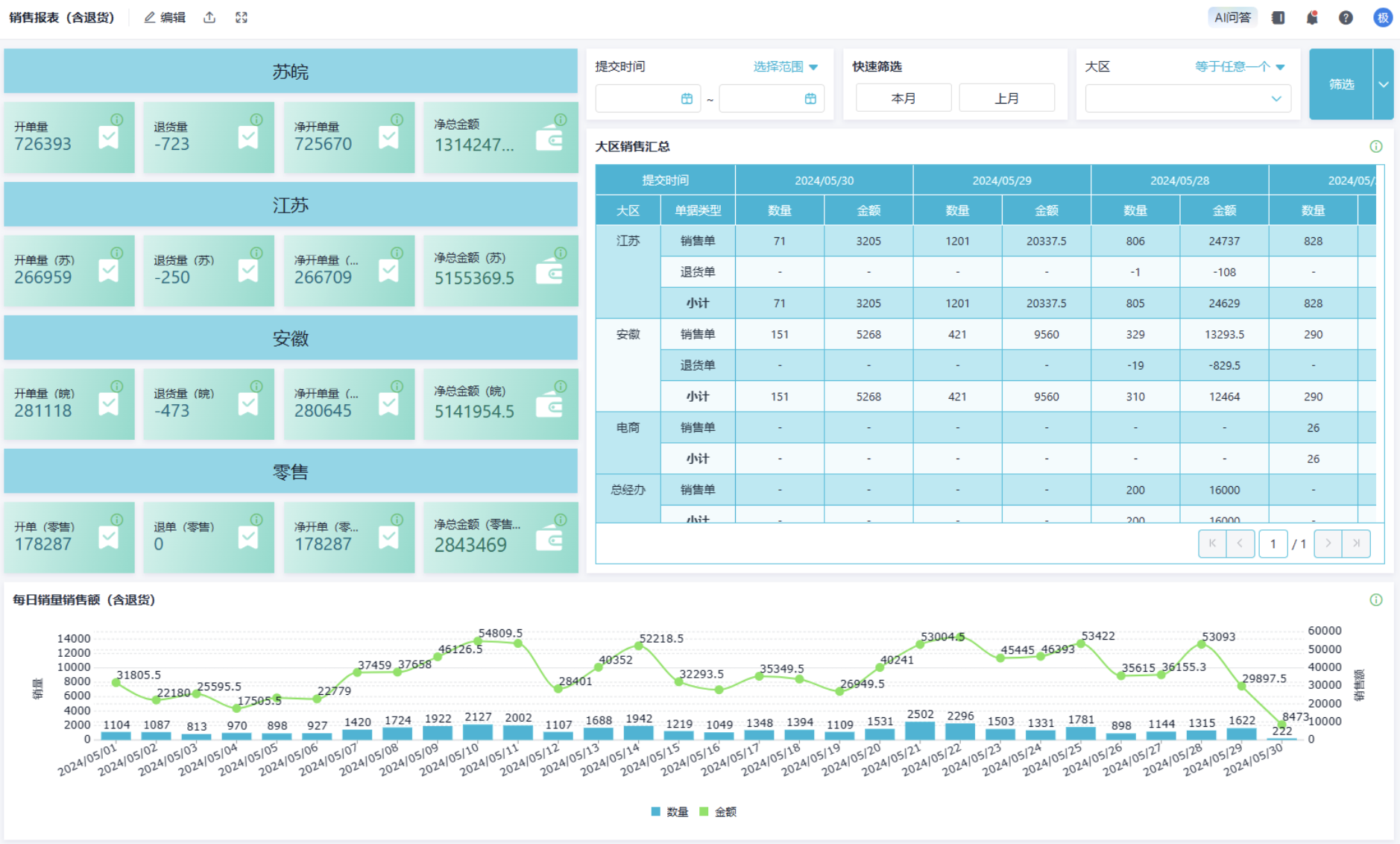Viewport: 1400px width, 844px height.
Task: Click the 单据类型 column header
Action: click(698, 211)
